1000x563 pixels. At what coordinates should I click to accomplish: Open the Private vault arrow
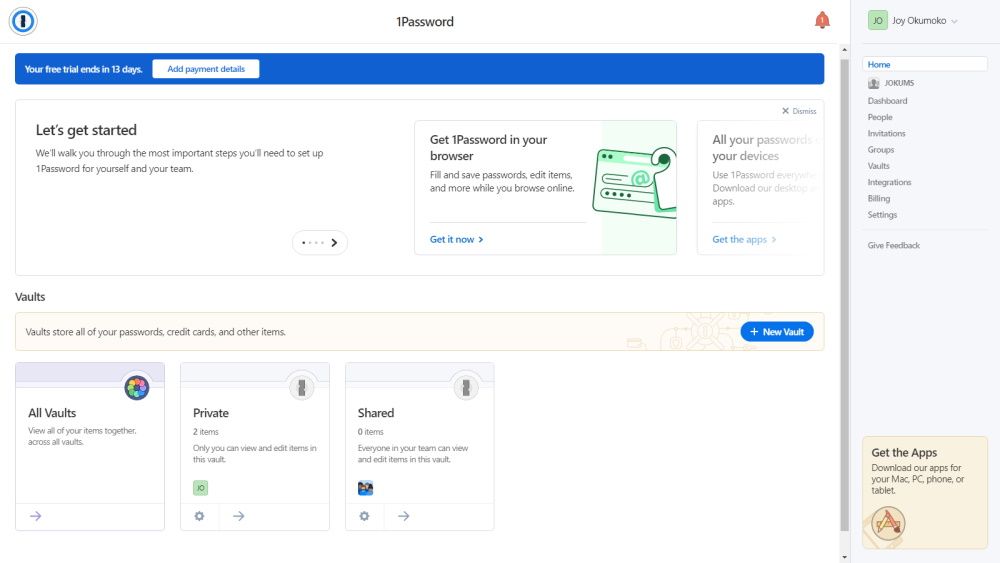tap(239, 516)
